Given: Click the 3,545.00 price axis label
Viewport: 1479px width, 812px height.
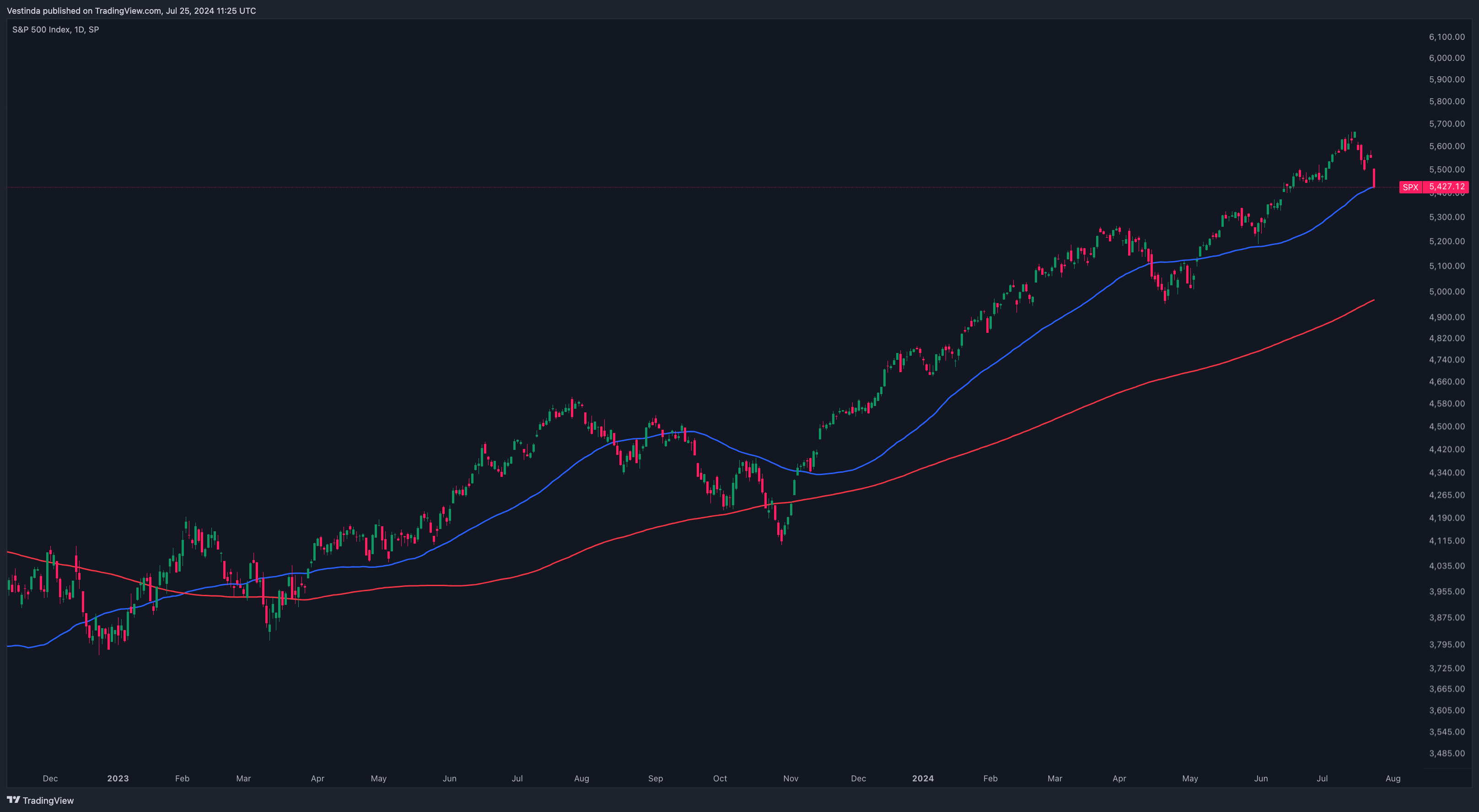Looking at the screenshot, I should pos(1446,732).
